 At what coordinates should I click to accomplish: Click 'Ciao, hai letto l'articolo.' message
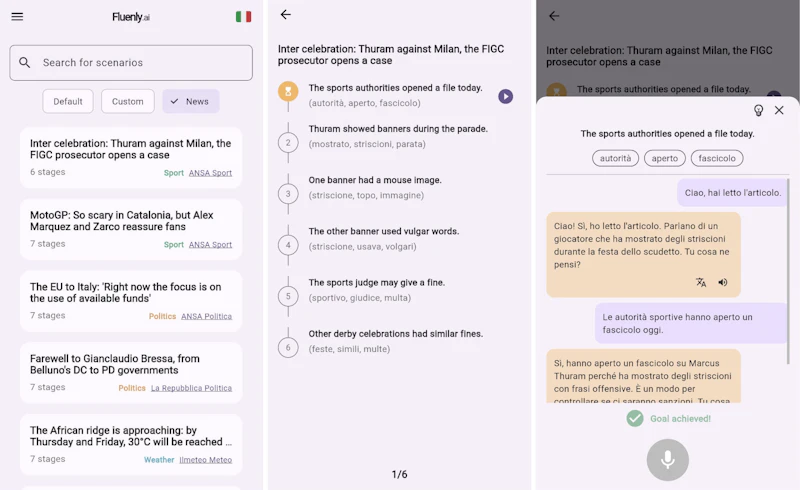pos(733,192)
